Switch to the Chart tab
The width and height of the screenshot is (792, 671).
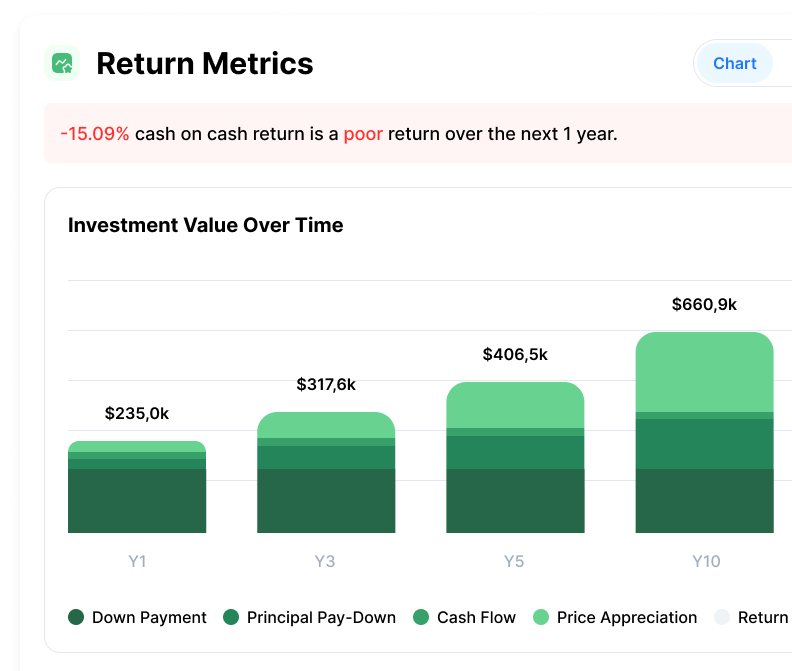734,64
